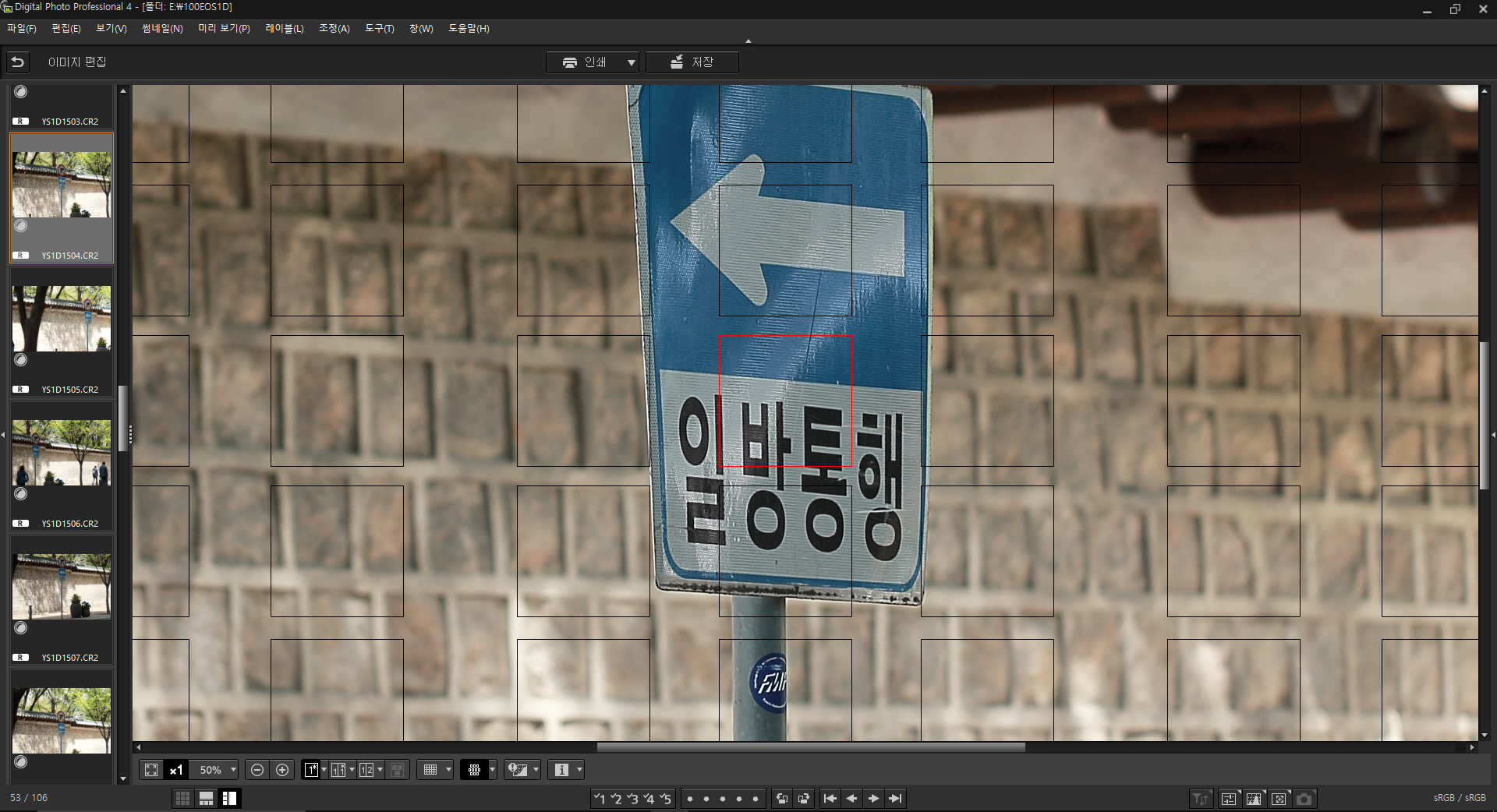Click the thumbnail list scrollbar thumb

[122, 418]
